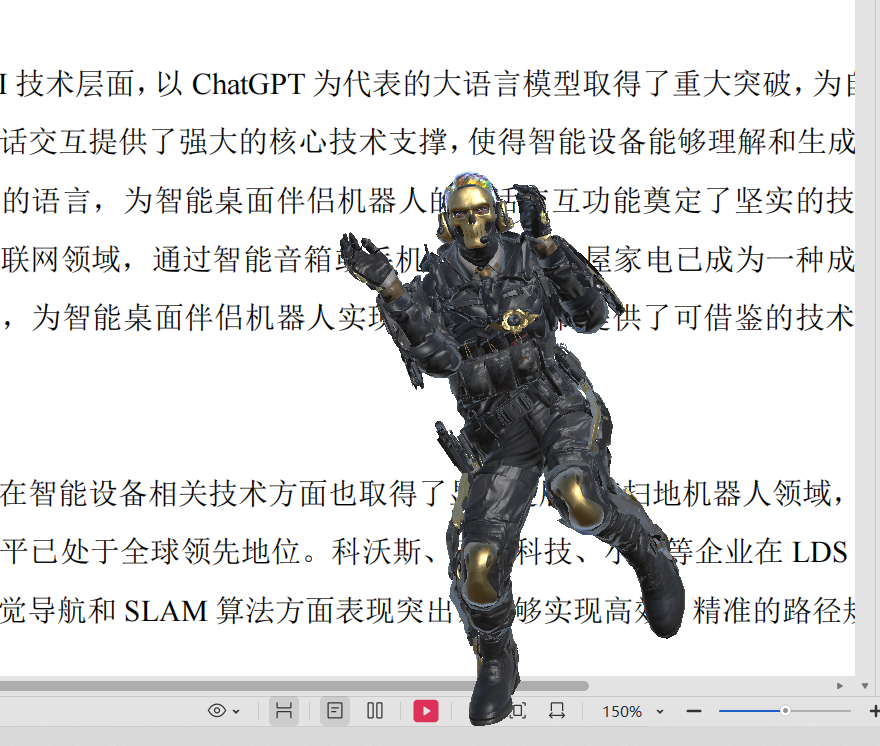Click the zoom slider handle
880x746 pixels.
pyautogui.click(x=785, y=711)
